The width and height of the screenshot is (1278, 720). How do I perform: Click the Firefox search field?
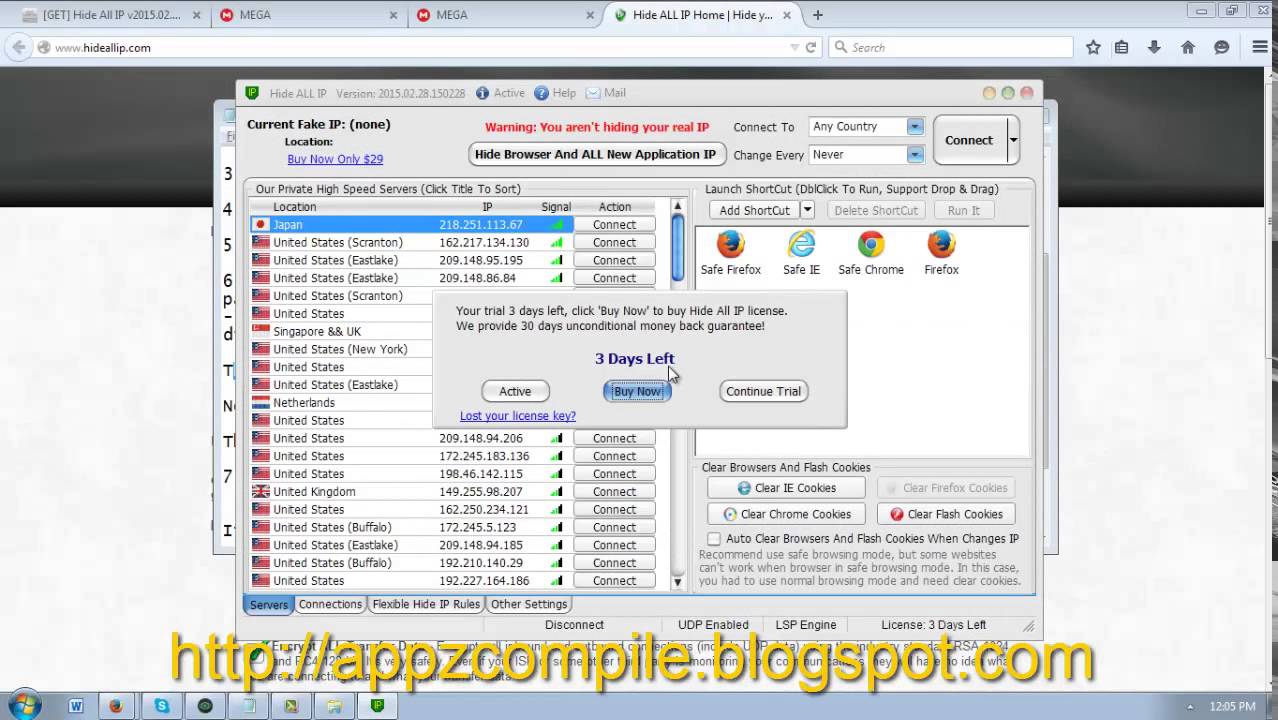pyautogui.click(x=950, y=47)
